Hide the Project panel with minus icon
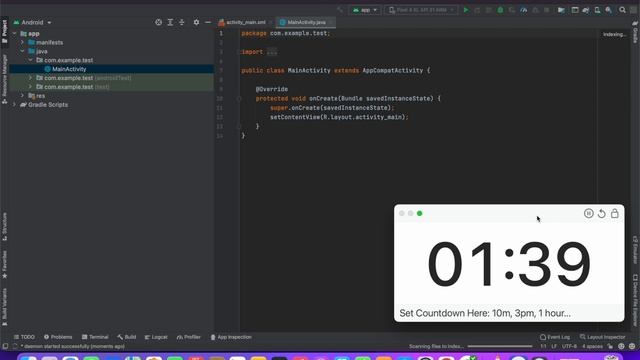This screenshot has width=640, height=360. pos(208,22)
